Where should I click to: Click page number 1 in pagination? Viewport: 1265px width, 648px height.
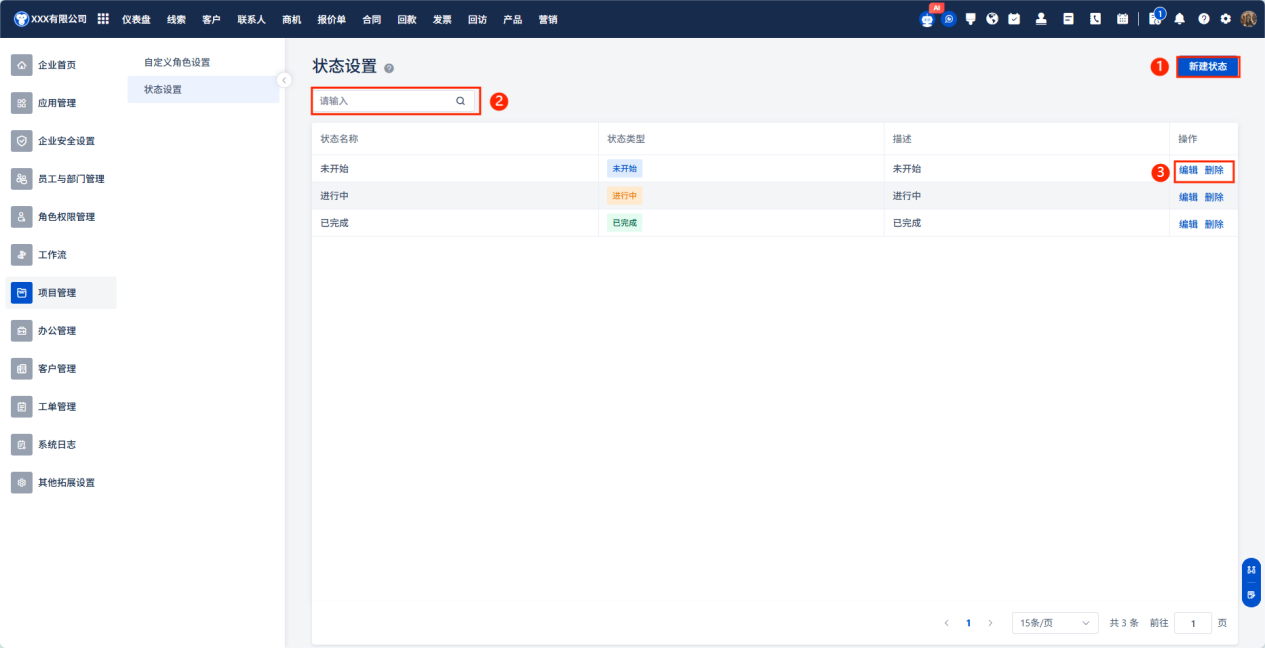point(968,623)
